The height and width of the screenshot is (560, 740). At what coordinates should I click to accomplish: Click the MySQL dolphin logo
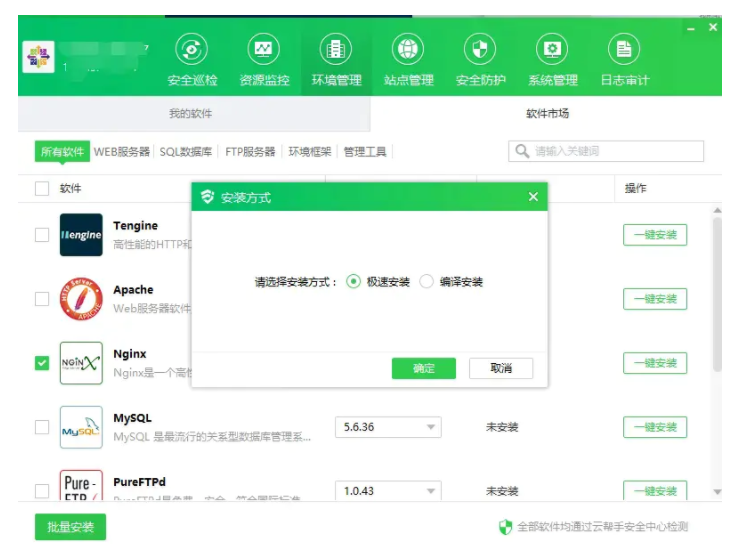[x=81, y=427]
